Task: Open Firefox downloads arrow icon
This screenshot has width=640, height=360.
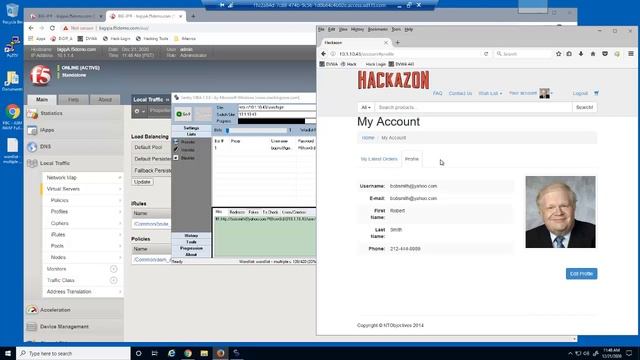Action: (581, 54)
